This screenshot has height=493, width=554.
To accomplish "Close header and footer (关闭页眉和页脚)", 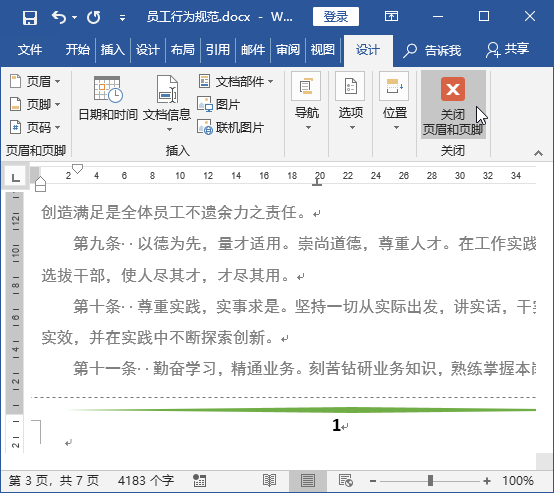I will point(453,105).
